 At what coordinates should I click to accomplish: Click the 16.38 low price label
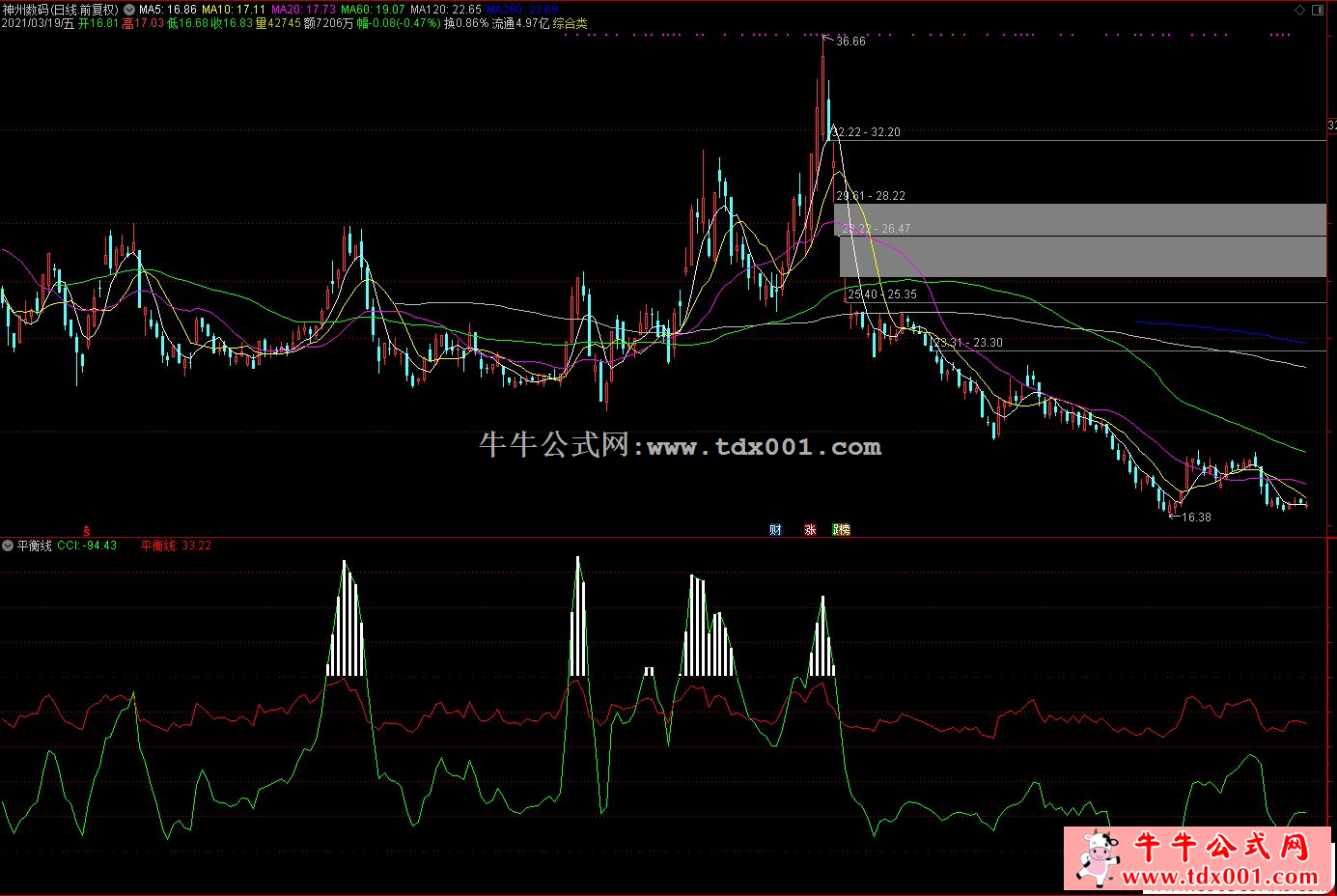click(x=1196, y=518)
